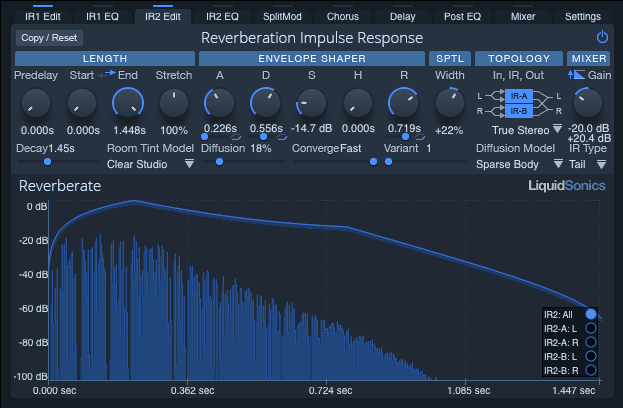Image resolution: width=623 pixels, height=408 pixels.
Task: Click the MIXER section header
Action: click(x=589, y=58)
